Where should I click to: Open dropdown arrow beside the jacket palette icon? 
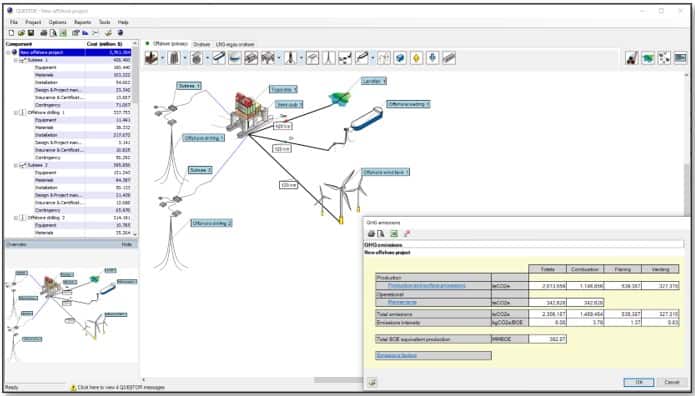click(185, 58)
